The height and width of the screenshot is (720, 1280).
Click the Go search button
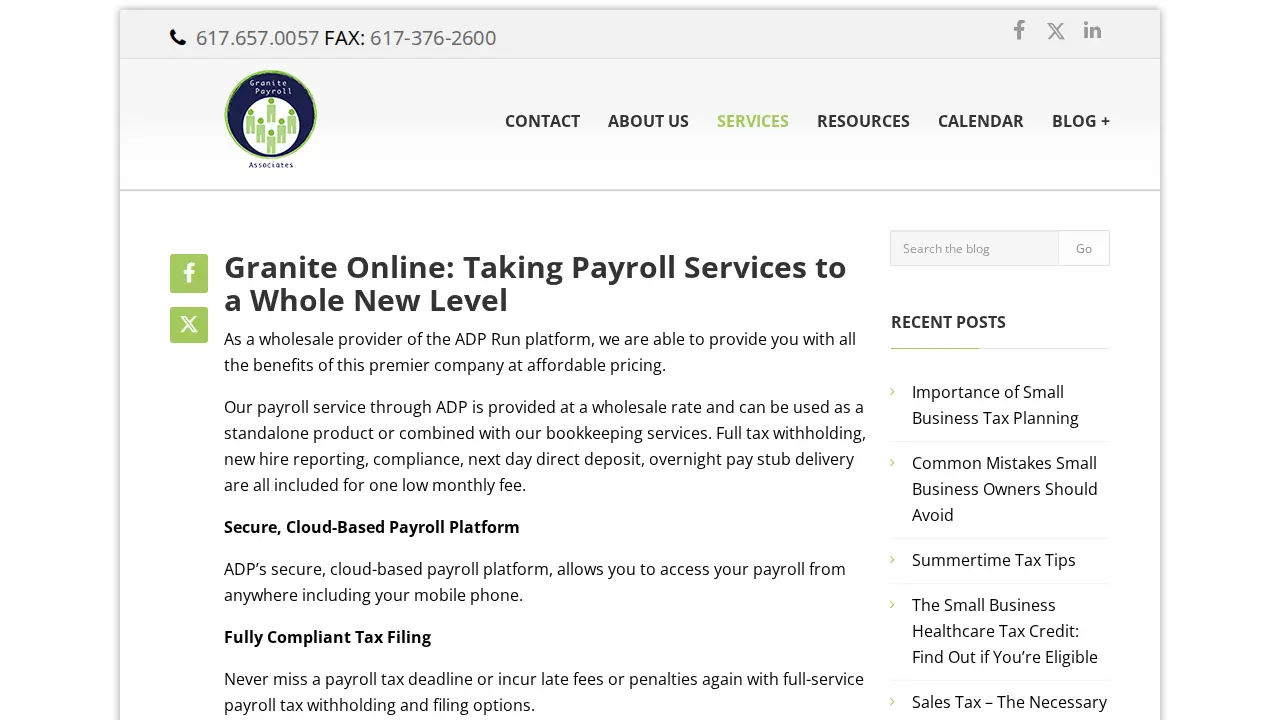point(1084,248)
